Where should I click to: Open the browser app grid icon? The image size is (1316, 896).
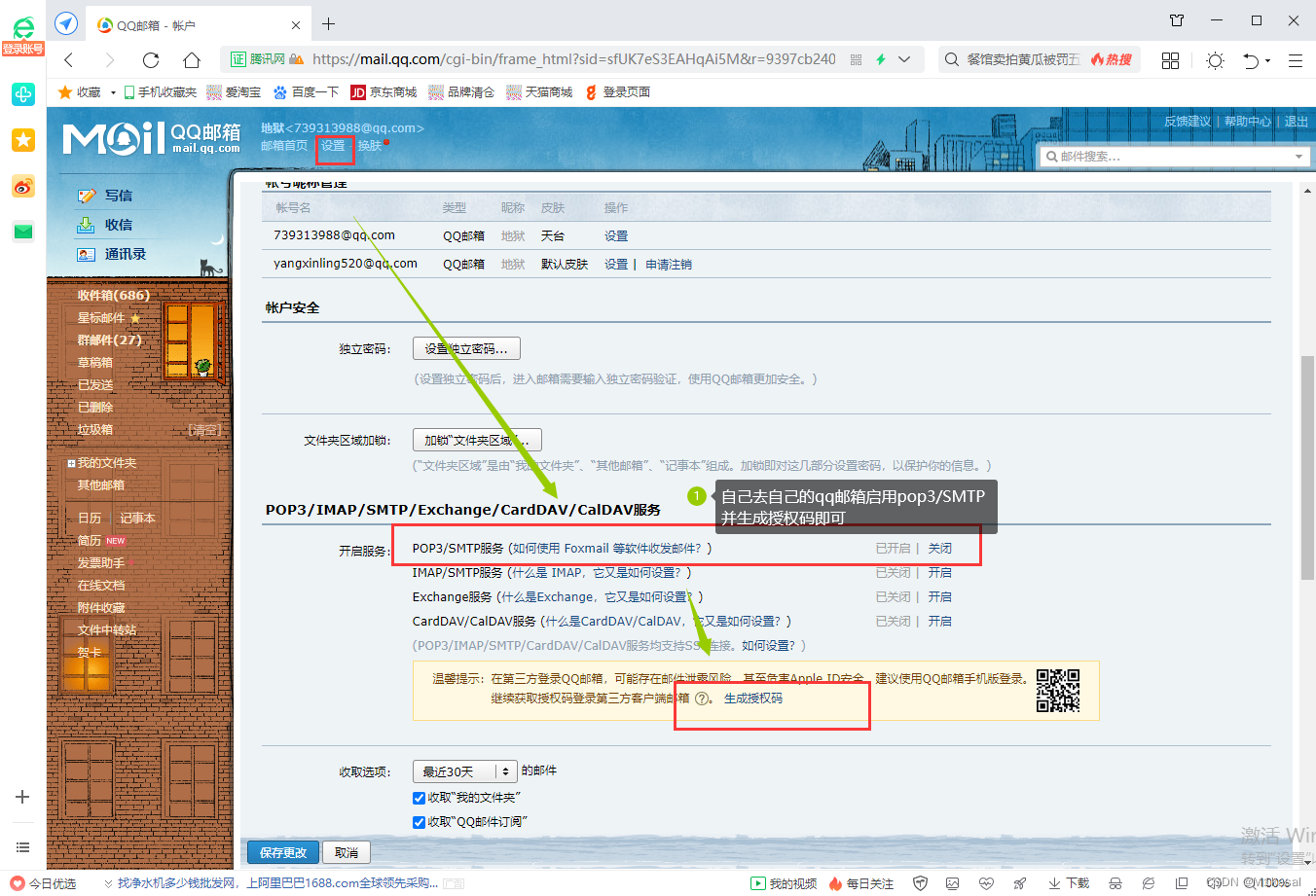click(1171, 60)
